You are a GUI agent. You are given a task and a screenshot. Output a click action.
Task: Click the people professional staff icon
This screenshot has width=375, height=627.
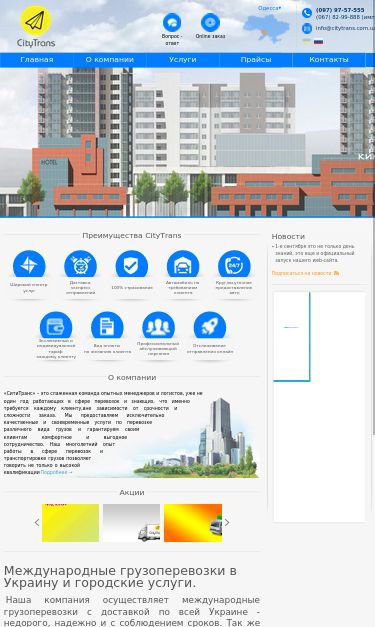(158, 325)
